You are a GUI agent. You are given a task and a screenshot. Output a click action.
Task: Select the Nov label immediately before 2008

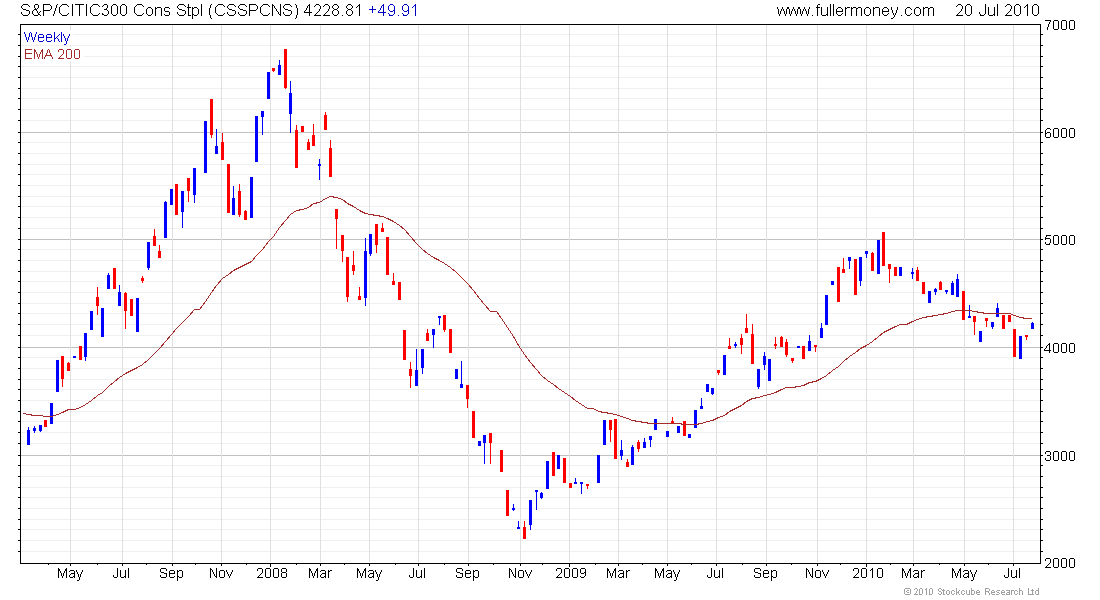(221, 573)
